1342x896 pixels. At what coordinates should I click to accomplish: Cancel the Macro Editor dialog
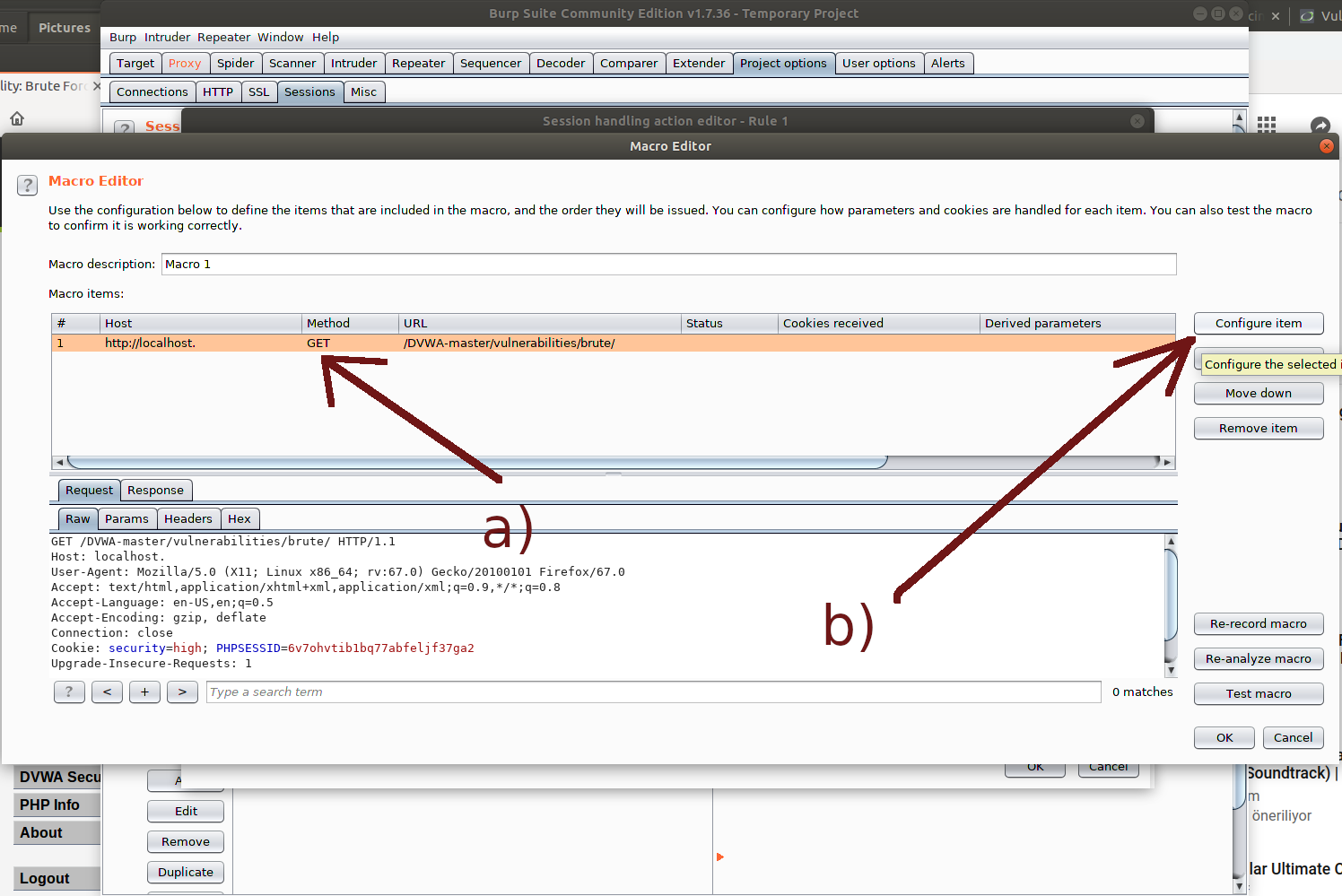point(1294,737)
